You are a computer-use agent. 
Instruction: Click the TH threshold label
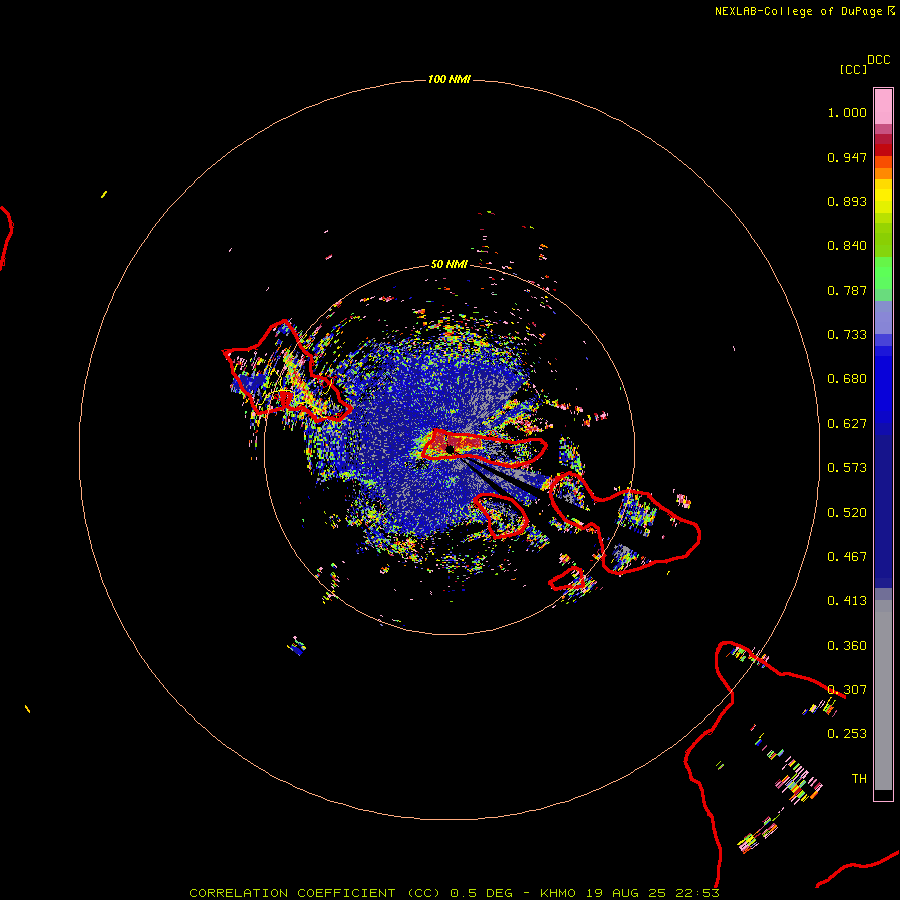(859, 779)
